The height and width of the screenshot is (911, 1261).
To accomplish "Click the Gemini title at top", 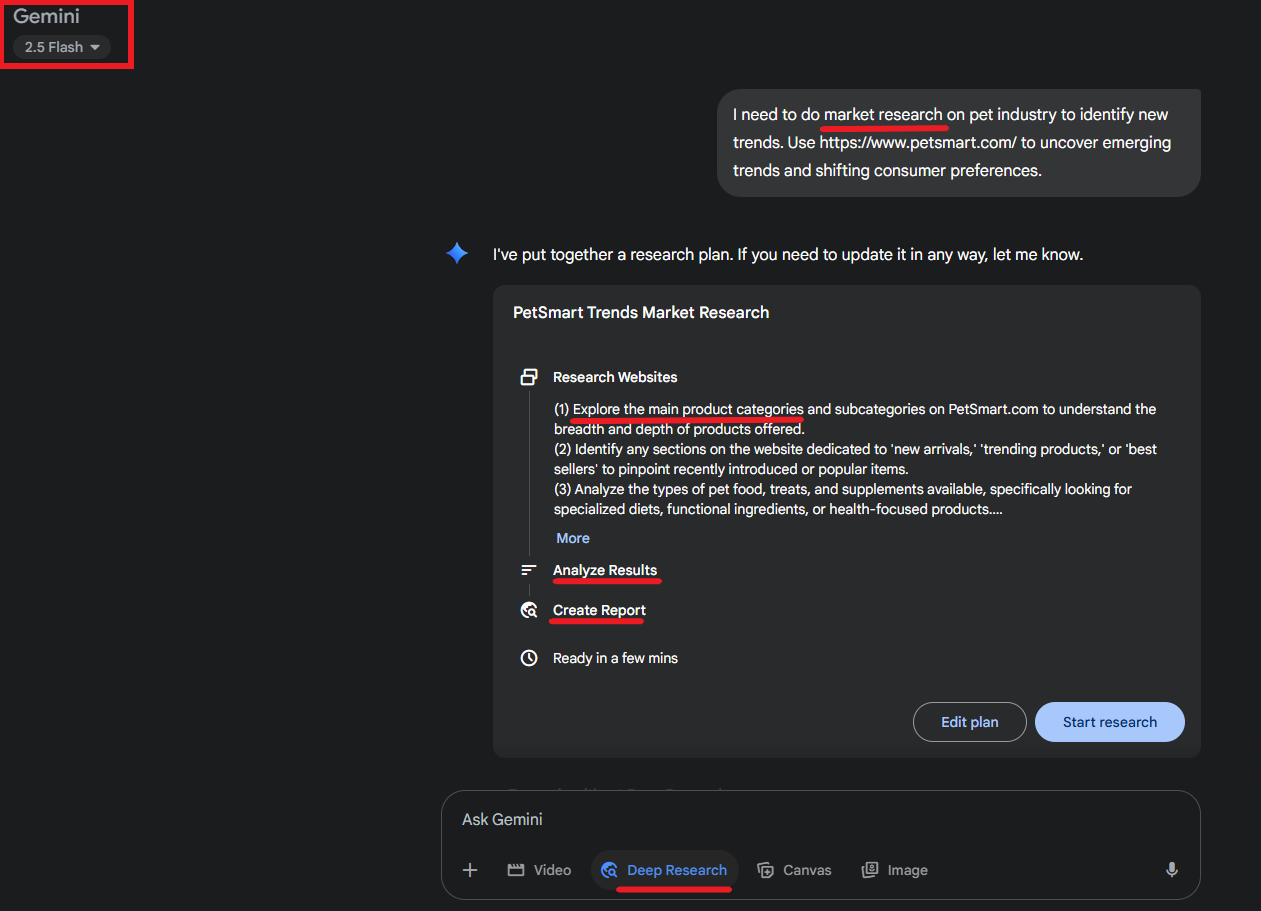I will tap(46, 16).
